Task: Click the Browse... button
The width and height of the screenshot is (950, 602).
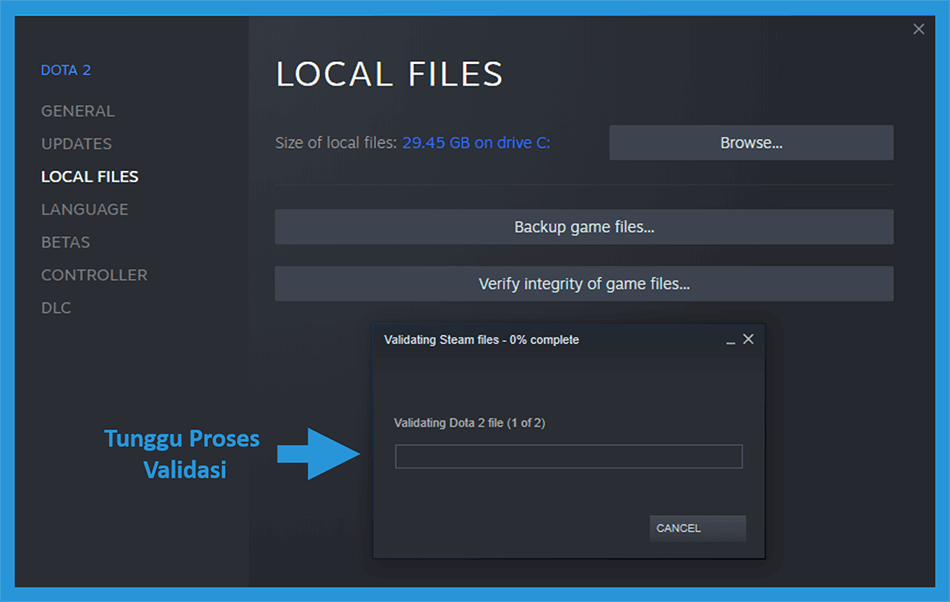Action: pyautogui.click(x=751, y=143)
